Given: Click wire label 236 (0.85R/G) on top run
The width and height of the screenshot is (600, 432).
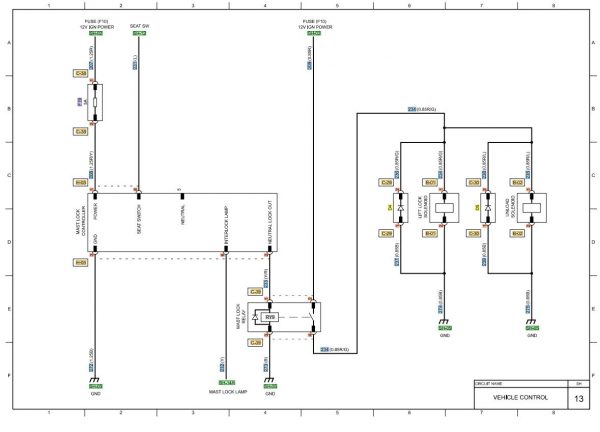Looking at the screenshot, I should click(x=422, y=109).
